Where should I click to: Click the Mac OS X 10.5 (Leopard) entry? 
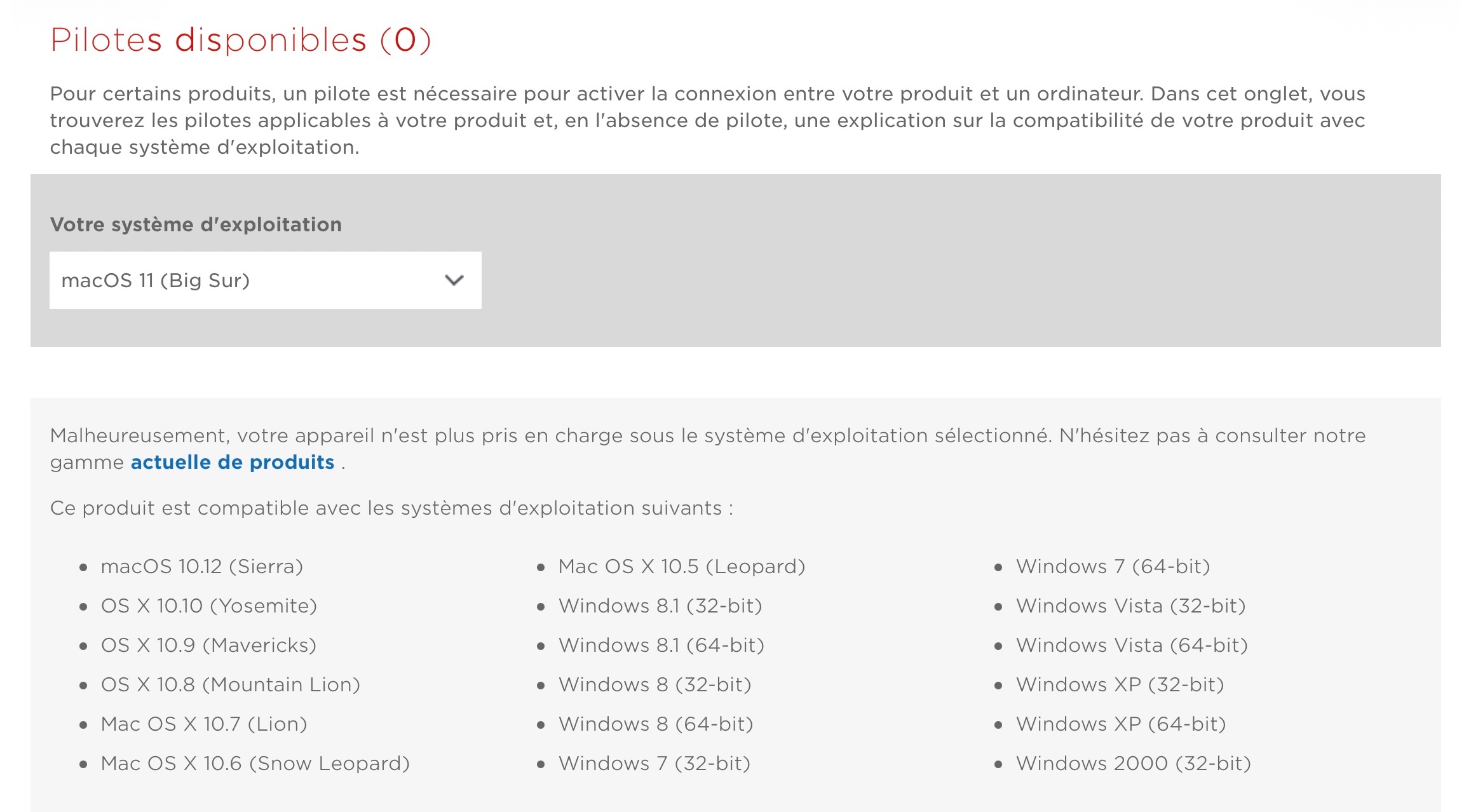[x=681, y=566]
